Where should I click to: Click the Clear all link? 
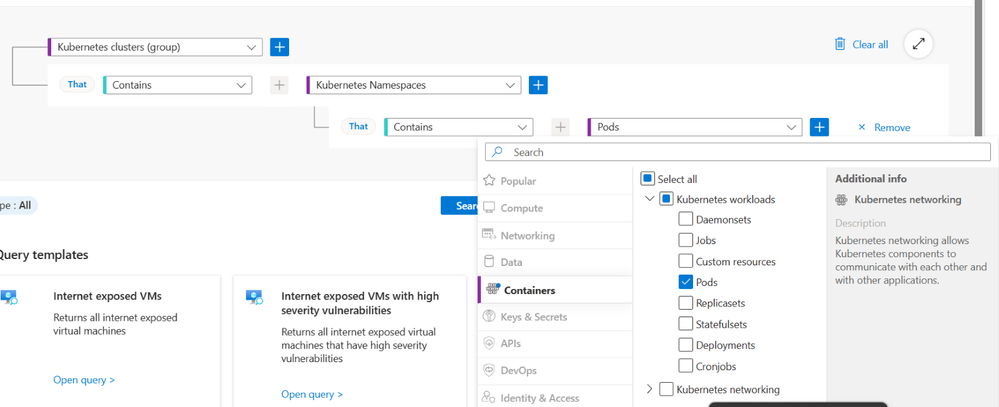click(870, 45)
